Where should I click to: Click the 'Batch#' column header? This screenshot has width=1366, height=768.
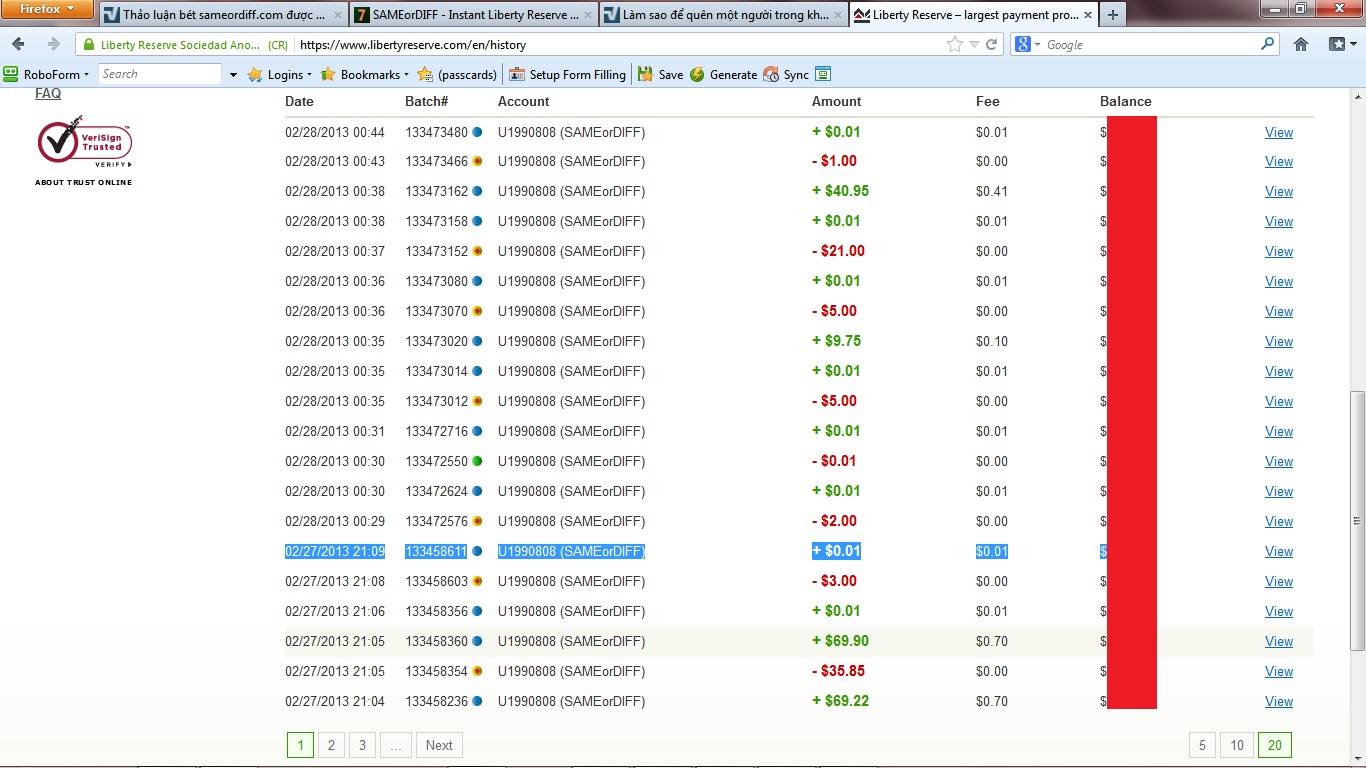[427, 101]
